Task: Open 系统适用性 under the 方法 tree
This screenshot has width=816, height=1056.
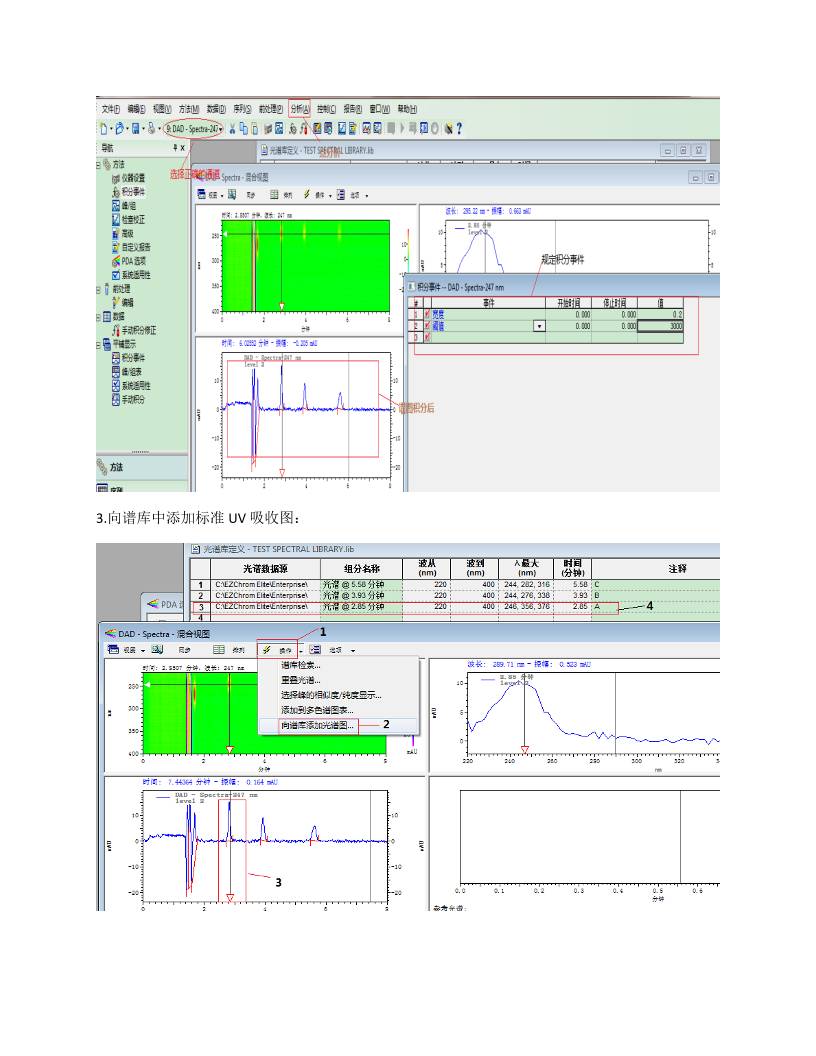Action: [x=136, y=274]
